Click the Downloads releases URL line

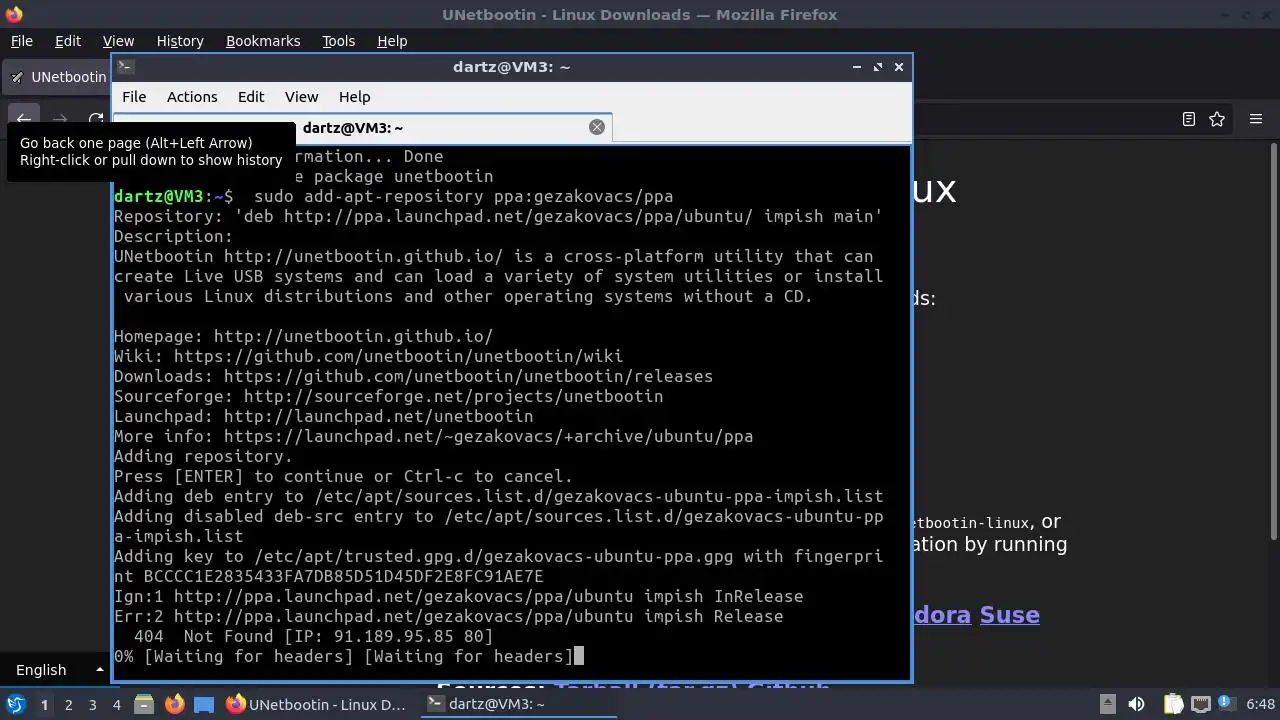pos(413,376)
